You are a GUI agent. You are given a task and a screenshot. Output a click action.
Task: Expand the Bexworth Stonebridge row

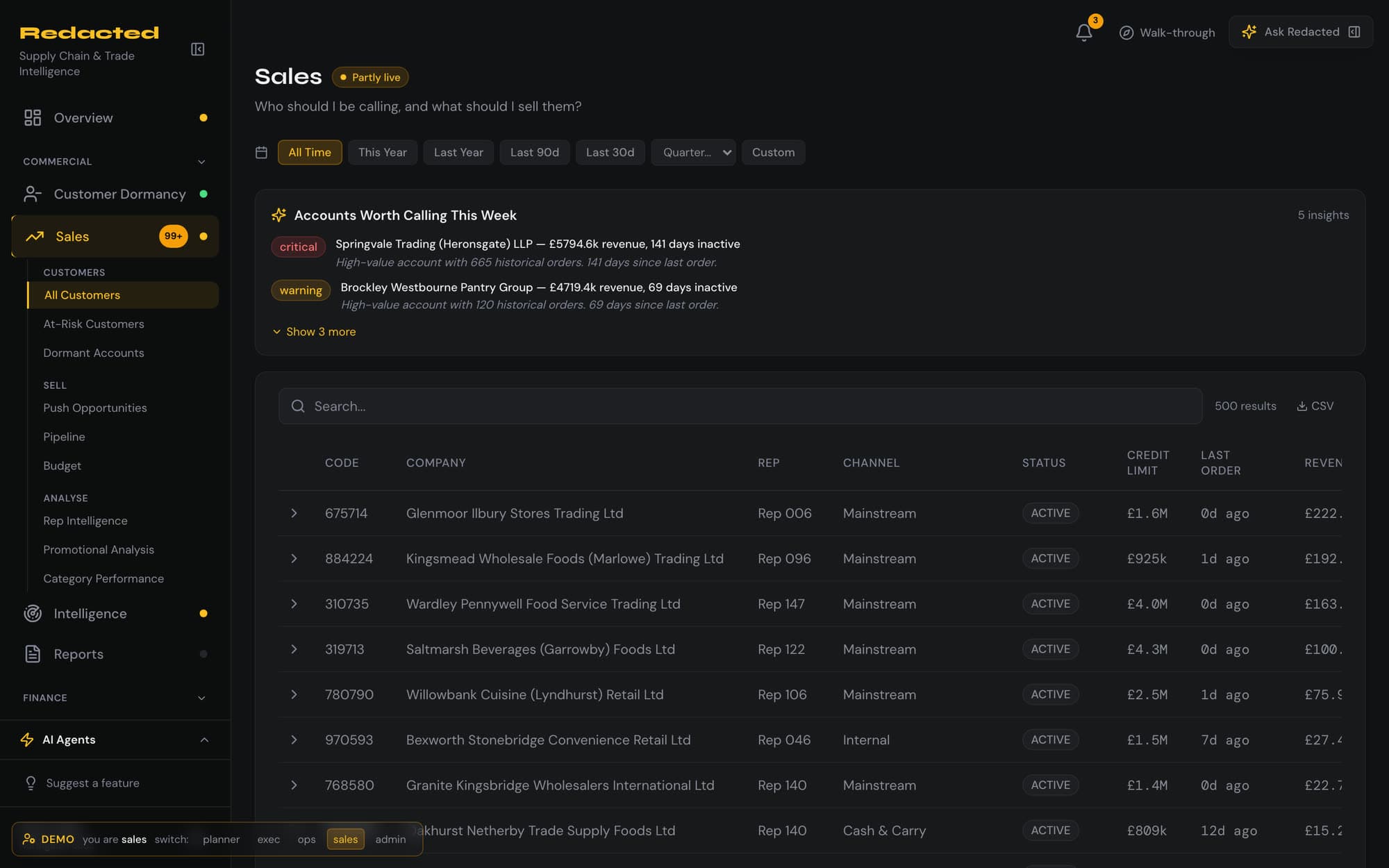point(294,740)
